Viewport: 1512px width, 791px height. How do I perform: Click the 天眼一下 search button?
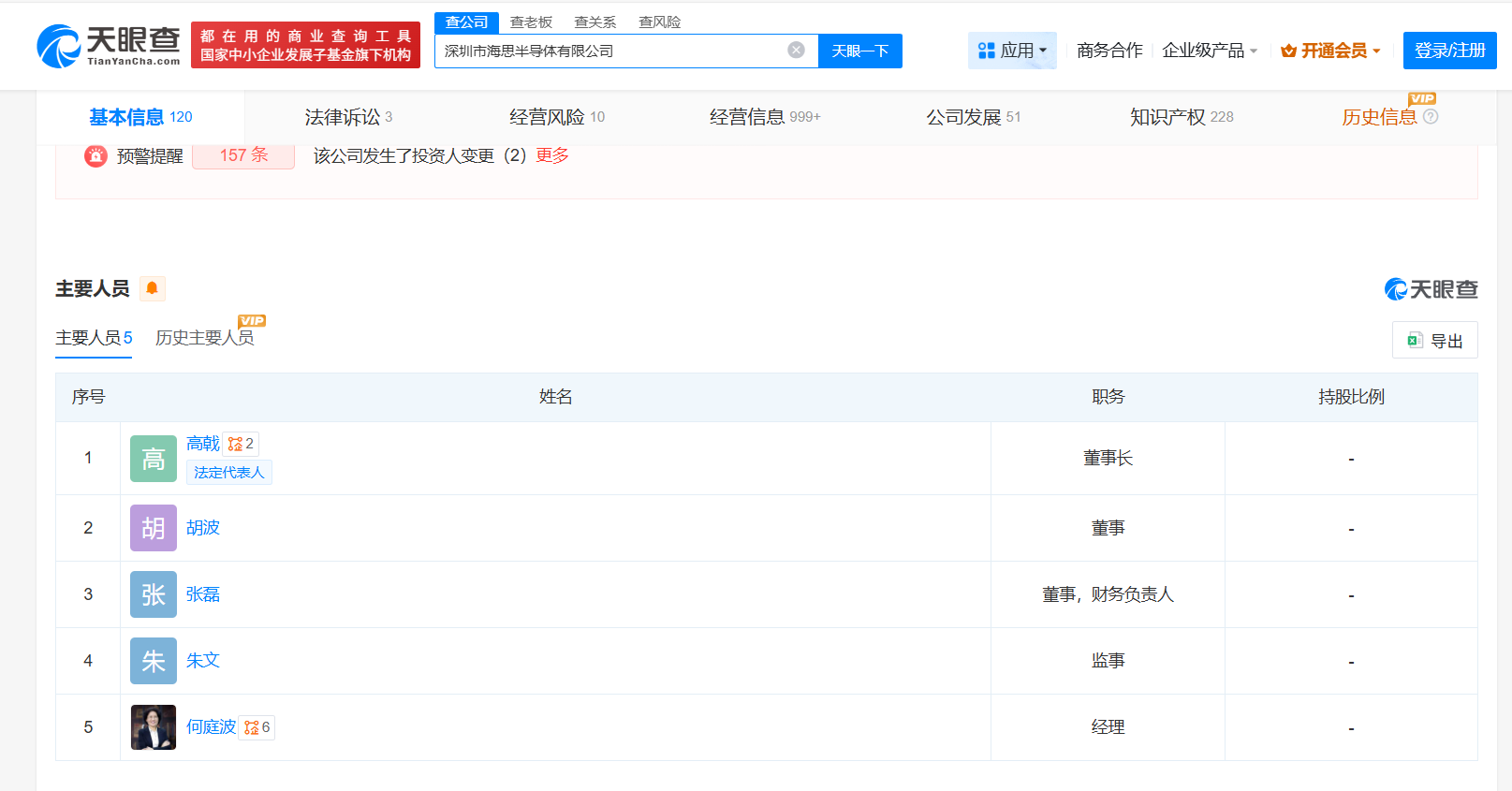pyautogui.click(x=860, y=51)
